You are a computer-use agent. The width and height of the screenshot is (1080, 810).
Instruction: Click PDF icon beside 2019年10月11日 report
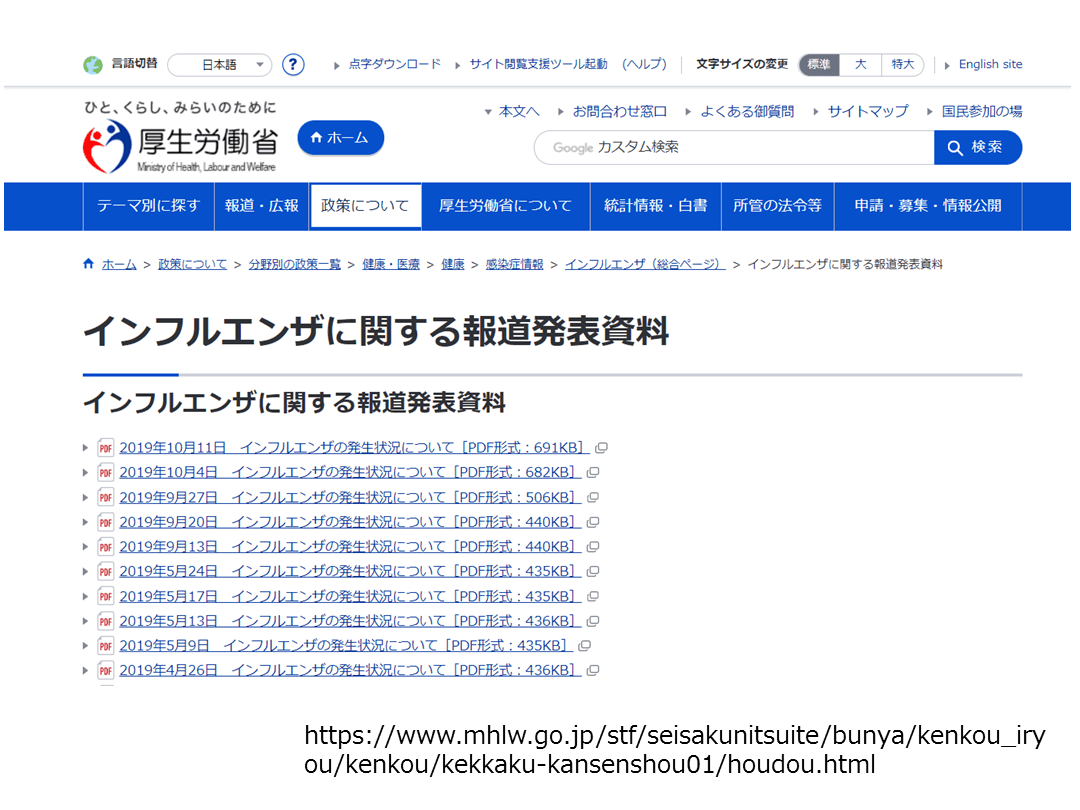(x=106, y=448)
